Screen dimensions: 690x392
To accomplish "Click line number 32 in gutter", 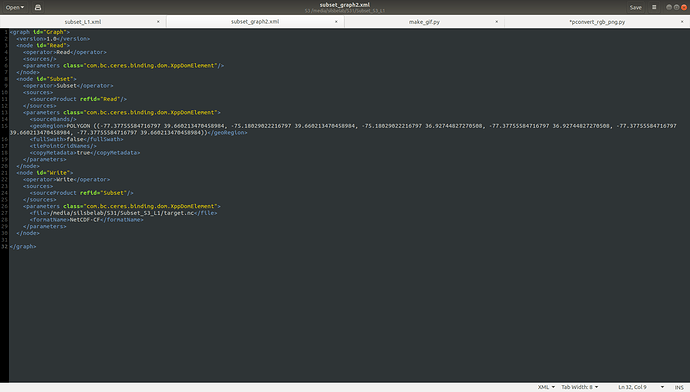I will point(4,246).
